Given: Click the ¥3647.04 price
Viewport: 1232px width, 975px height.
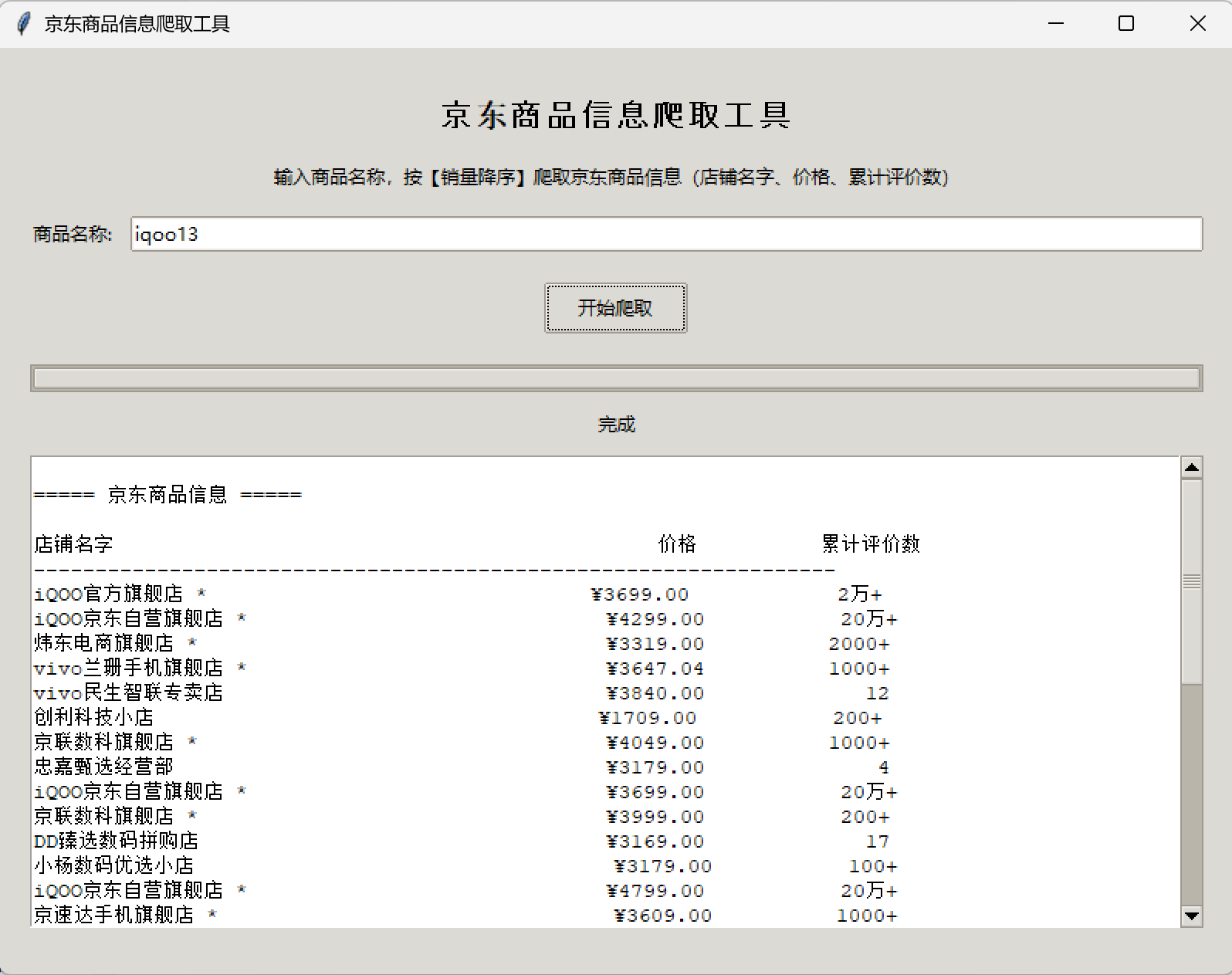Looking at the screenshot, I should click(x=655, y=669).
